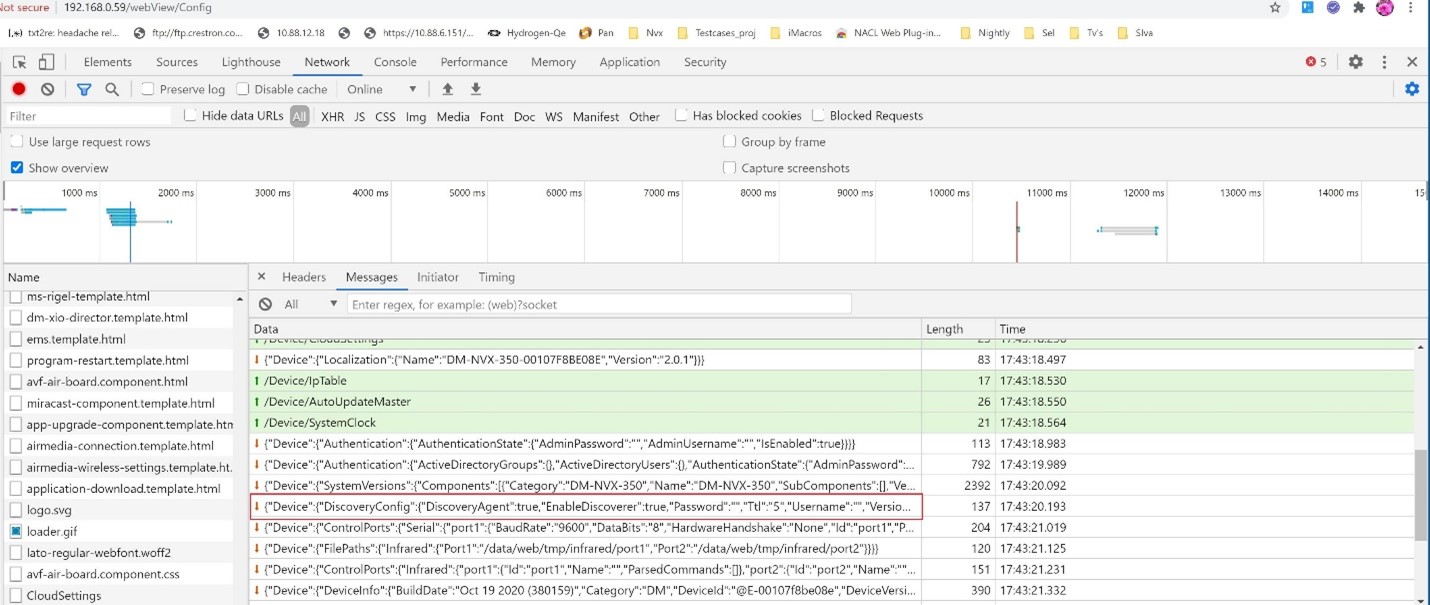
Task: Toggle the device toolbar icon
Action: (x=46, y=62)
